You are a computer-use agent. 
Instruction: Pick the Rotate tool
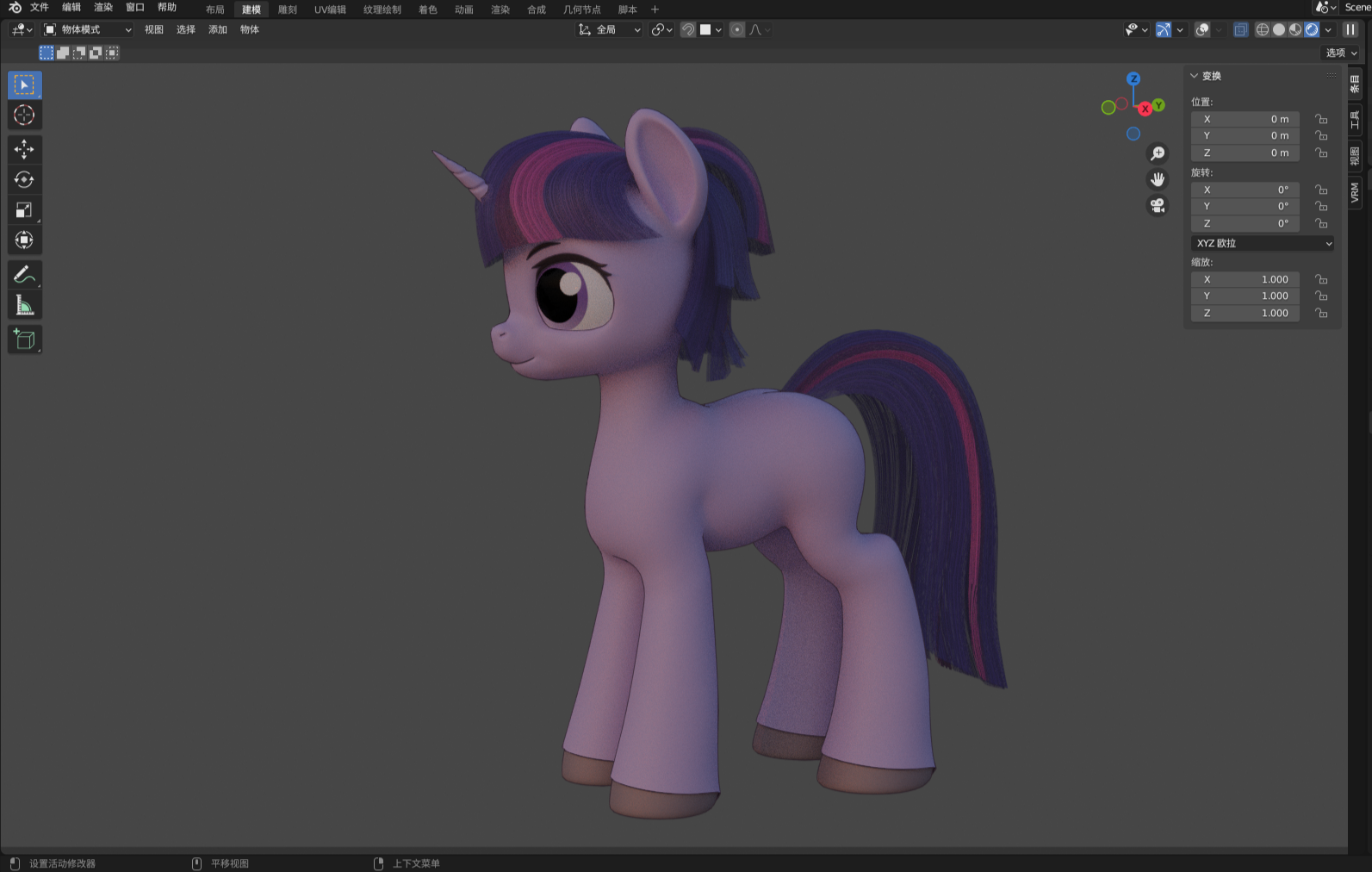(x=24, y=179)
